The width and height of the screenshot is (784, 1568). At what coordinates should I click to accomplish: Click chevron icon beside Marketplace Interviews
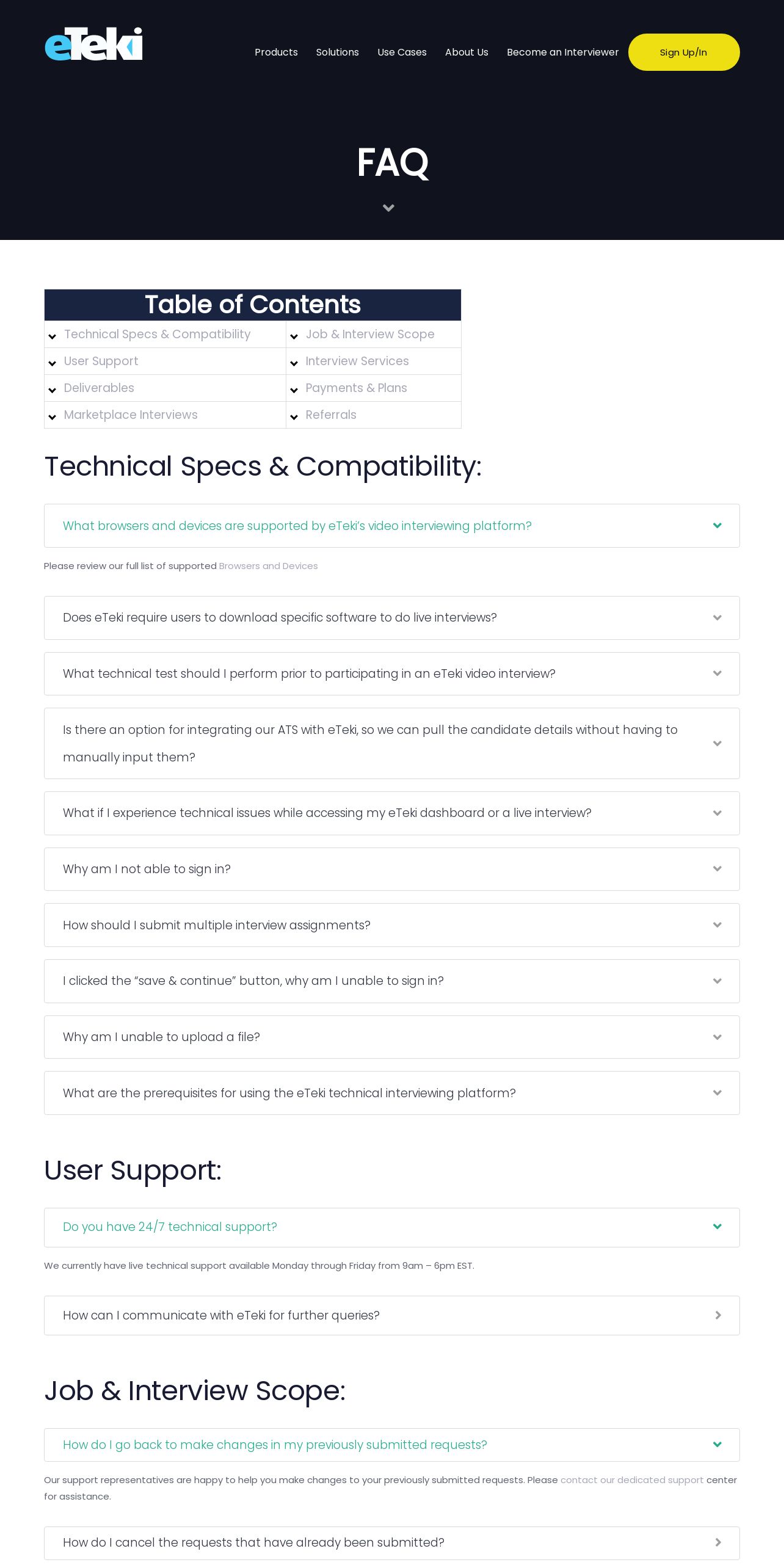coord(53,417)
